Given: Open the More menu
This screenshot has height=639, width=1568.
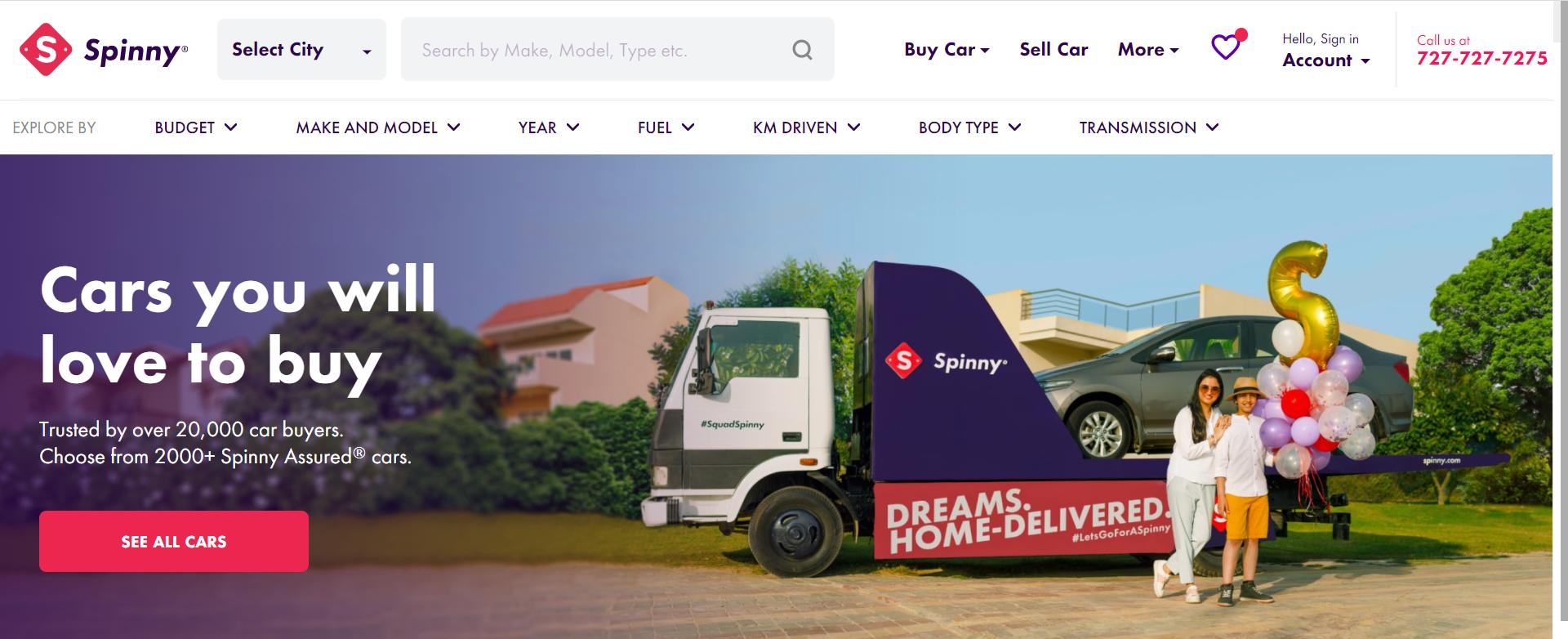Looking at the screenshot, I should (x=1148, y=50).
